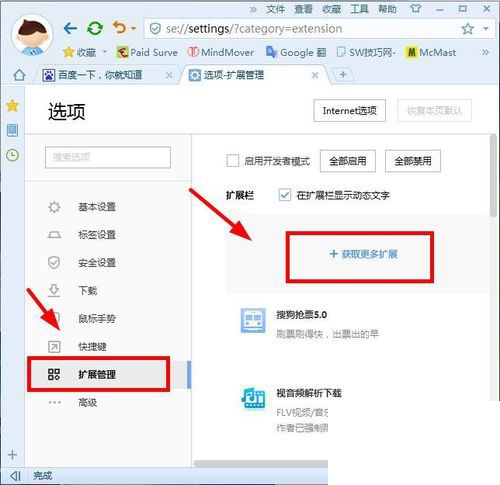The height and width of the screenshot is (485, 500).
Task: Enable the 启用开发者模式 checkbox
Action: tap(233, 160)
